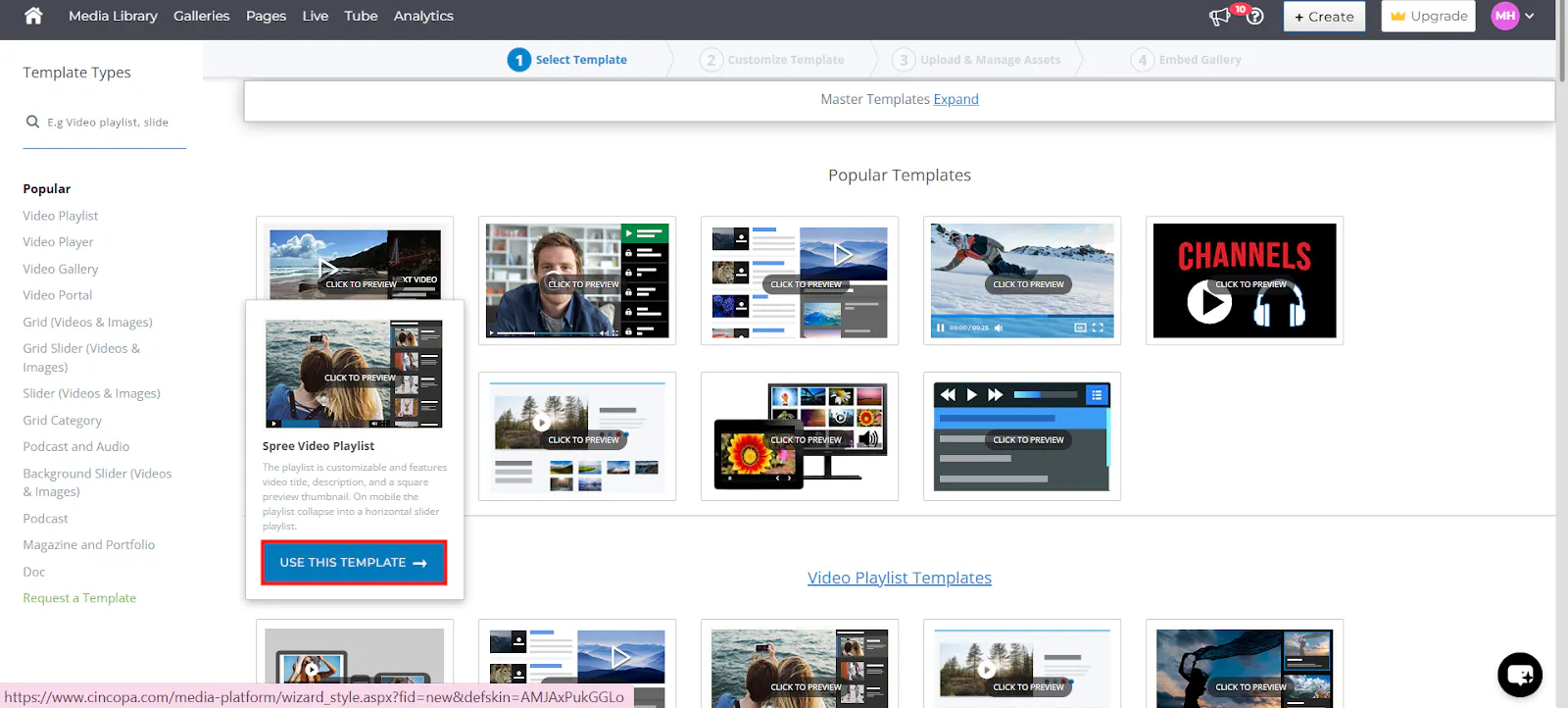Filter by Video Player template type

[58, 242]
